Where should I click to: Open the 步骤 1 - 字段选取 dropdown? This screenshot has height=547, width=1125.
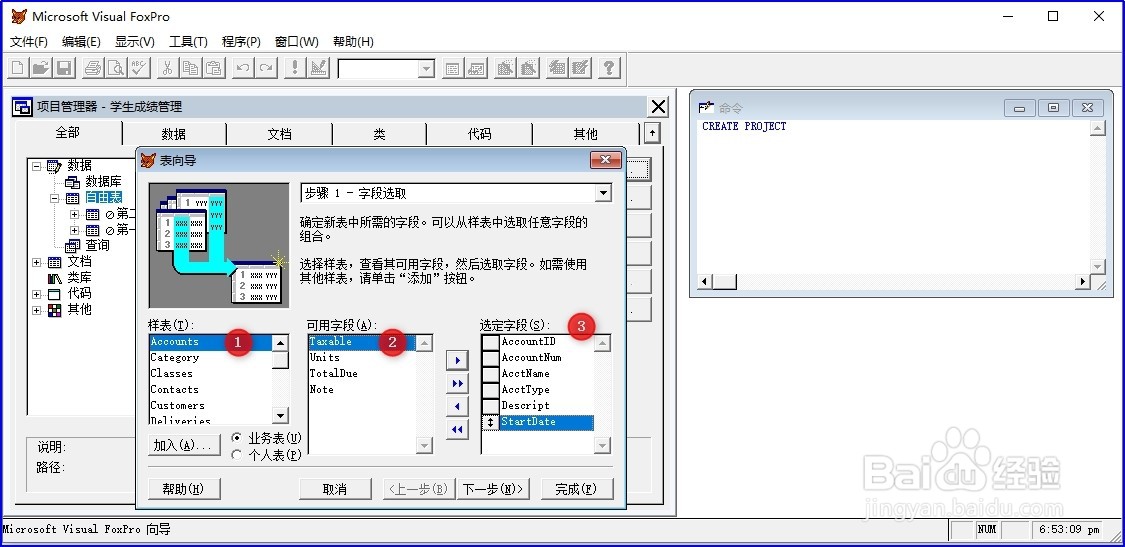point(604,193)
